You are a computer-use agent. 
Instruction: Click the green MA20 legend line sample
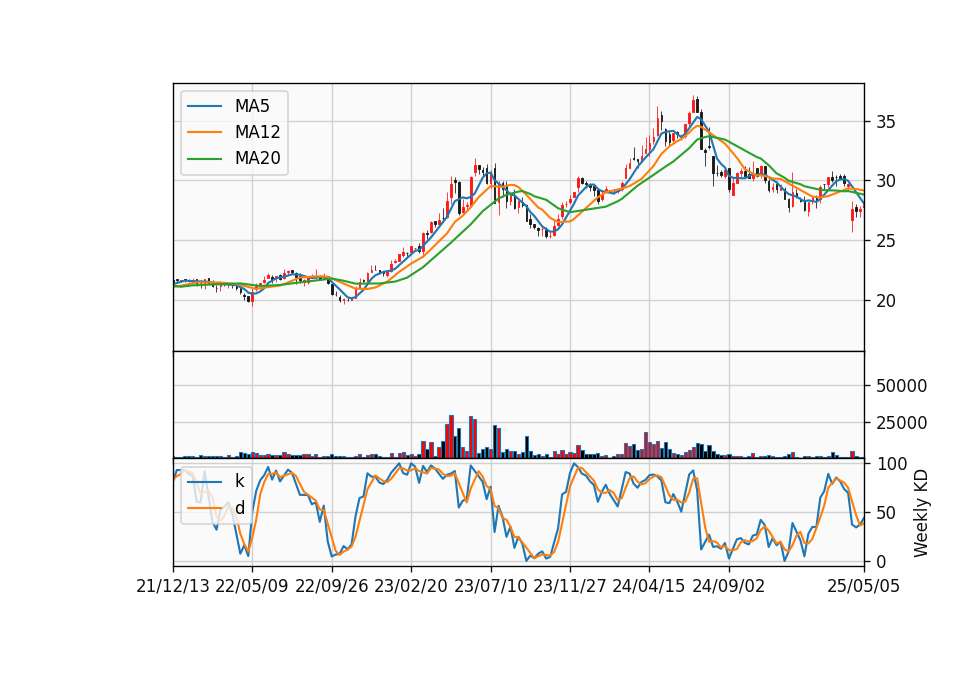pyautogui.click(x=204, y=158)
